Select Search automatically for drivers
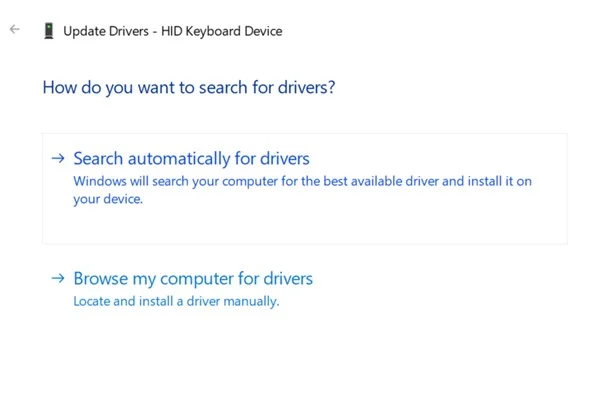The width and height of the screenshot is (602, 402). [x=191, y=158]
